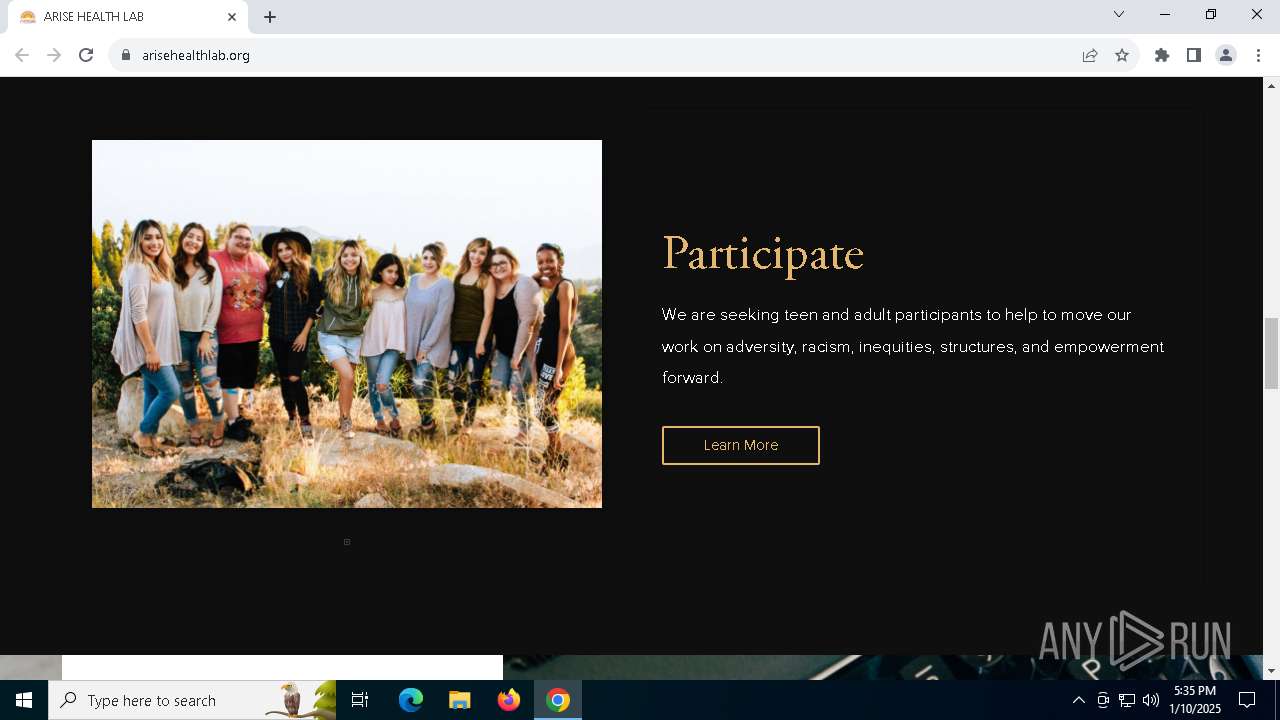Open the Windows Start menu

[x=24, y=700]
